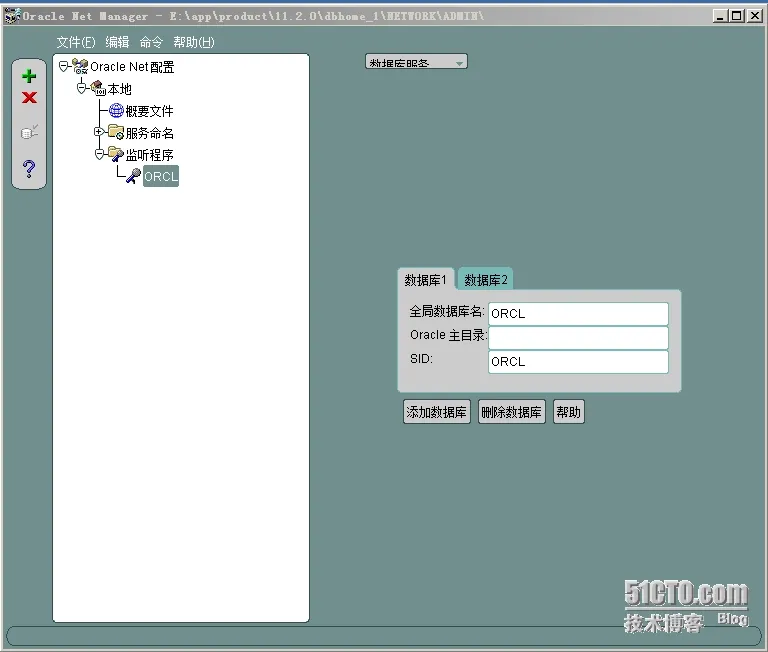Click the 帮助 button below database panel
Screen dimensions: 768x652
coord(568,412)
